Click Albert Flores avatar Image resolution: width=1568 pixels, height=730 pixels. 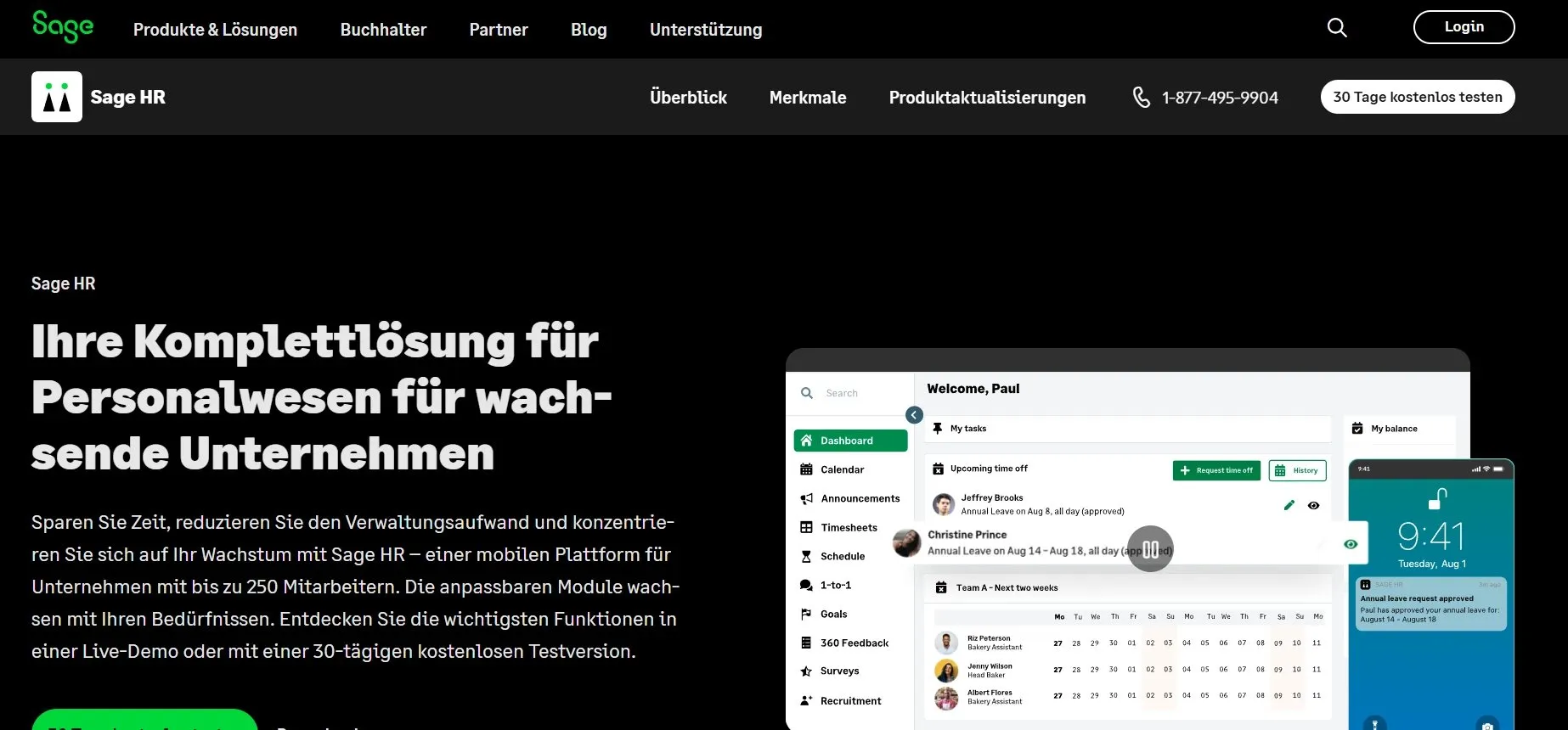click(x=946, y=698)
